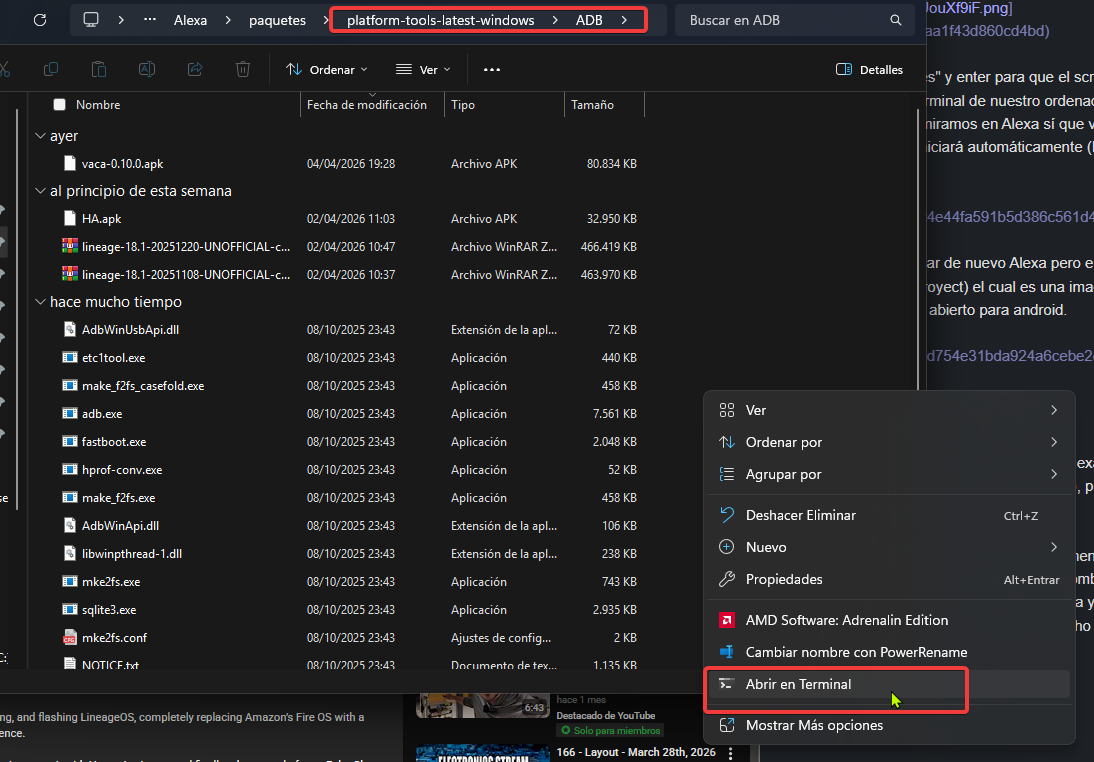Choose 'Propiedades' in context menu
The width and height of the screenshot is (1094, 762).
click(784, 579)
